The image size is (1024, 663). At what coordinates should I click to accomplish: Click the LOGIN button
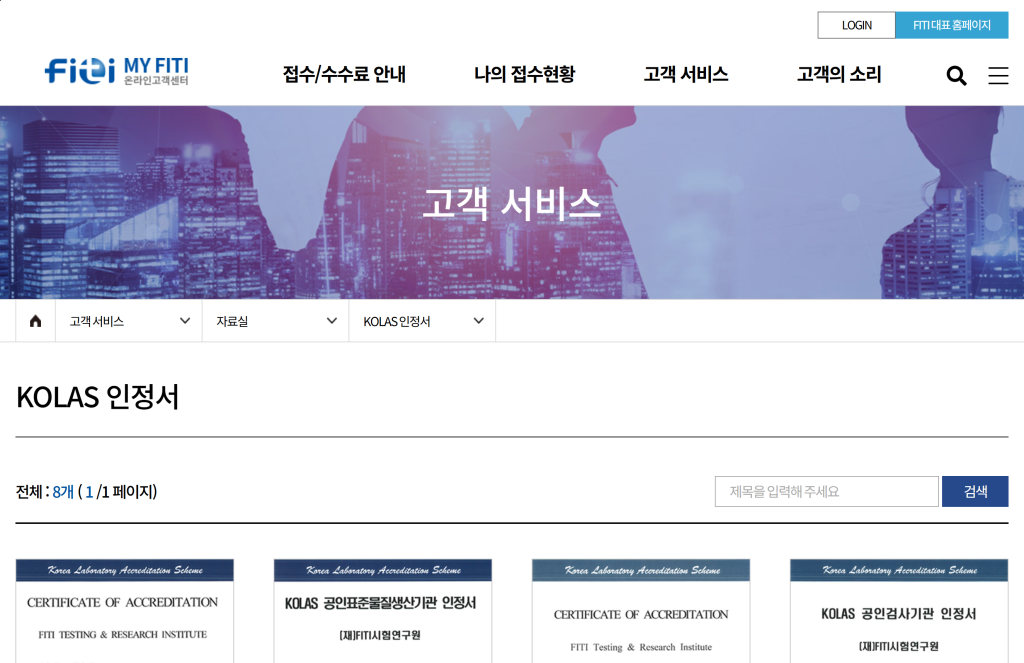[x=856, y=25]
